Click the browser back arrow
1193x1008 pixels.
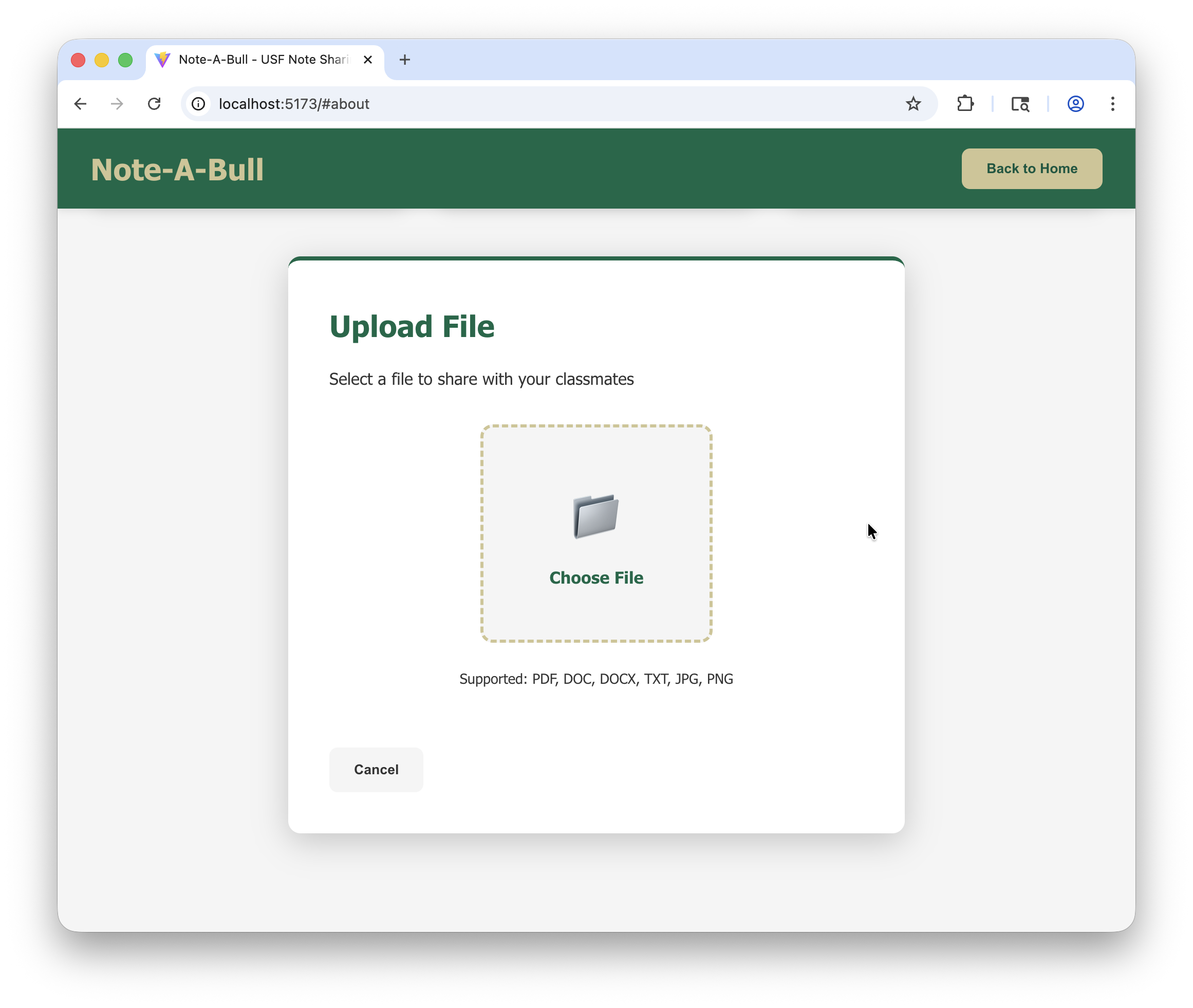click(81, 104)
